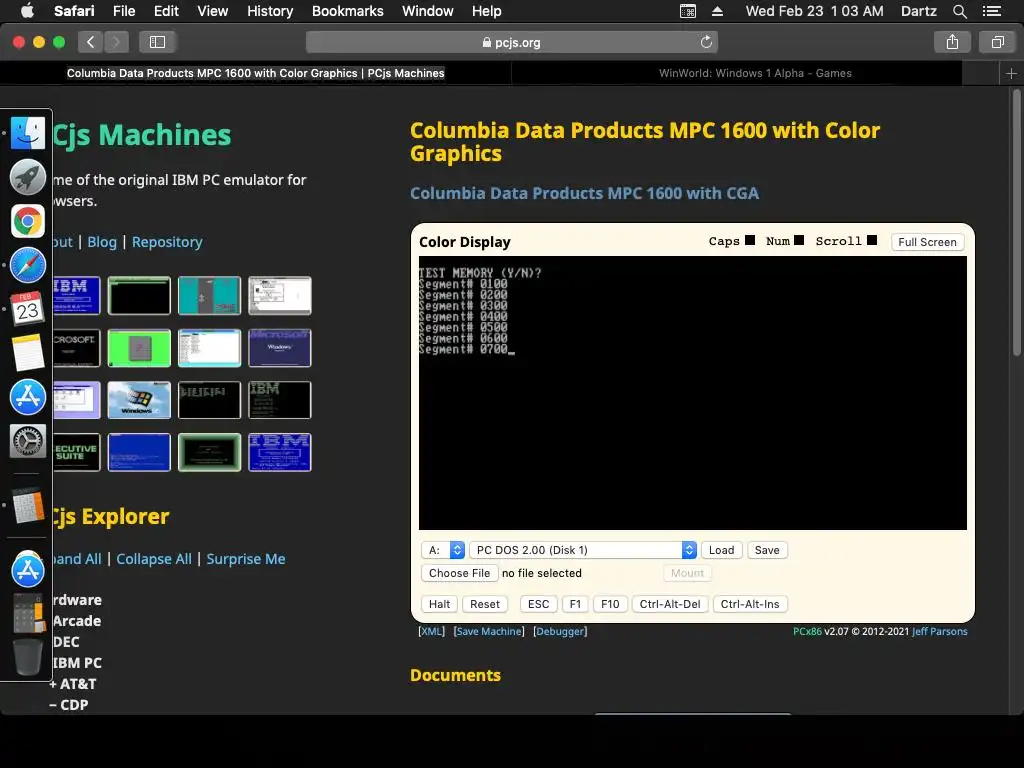Open the Edit menu
Image resolution: width=1024 pixels, height=768 pixels.
coord(166,11)
